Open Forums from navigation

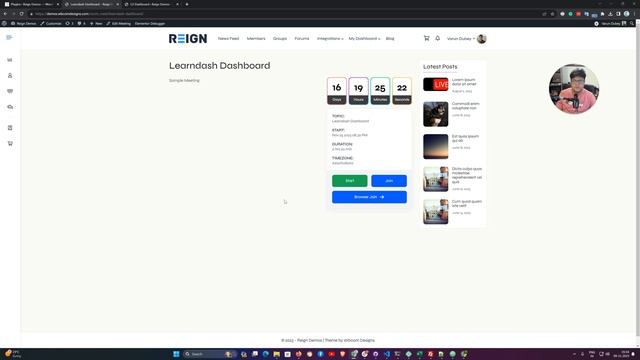pyautogui.click(x=302, y=39)
